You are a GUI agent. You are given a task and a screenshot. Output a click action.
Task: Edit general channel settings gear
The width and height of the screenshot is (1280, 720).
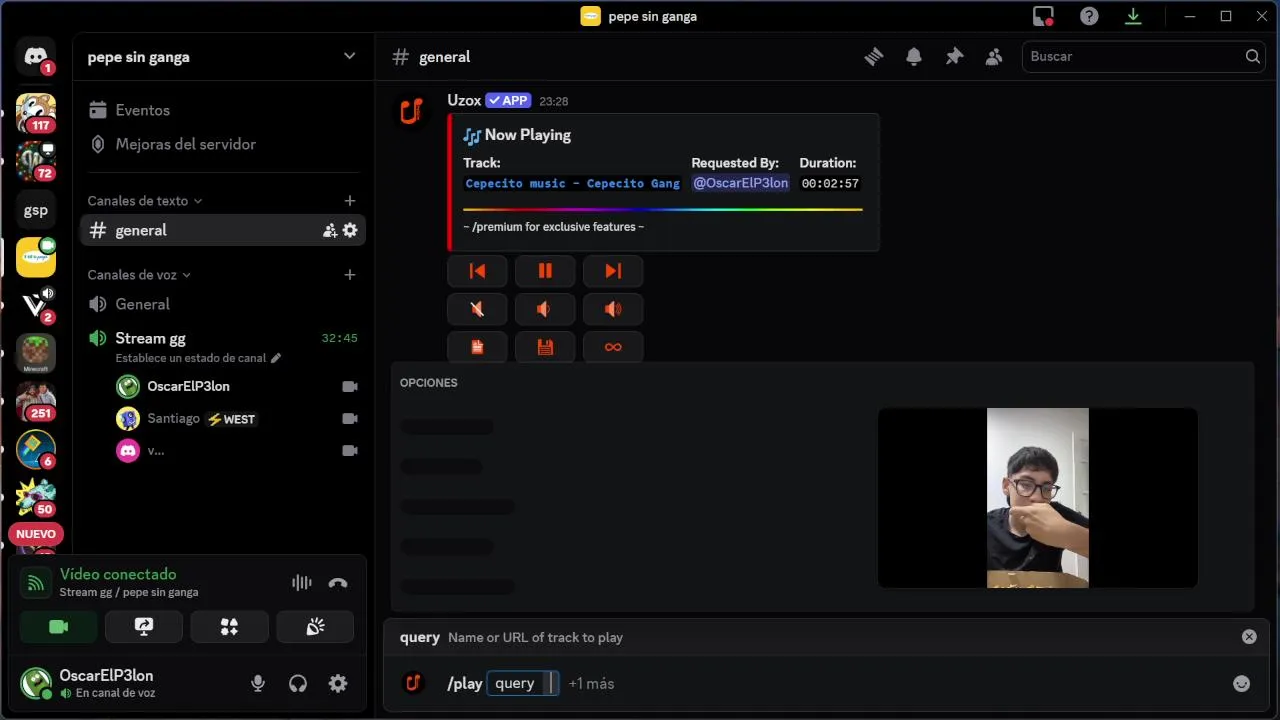coord(350,231)
